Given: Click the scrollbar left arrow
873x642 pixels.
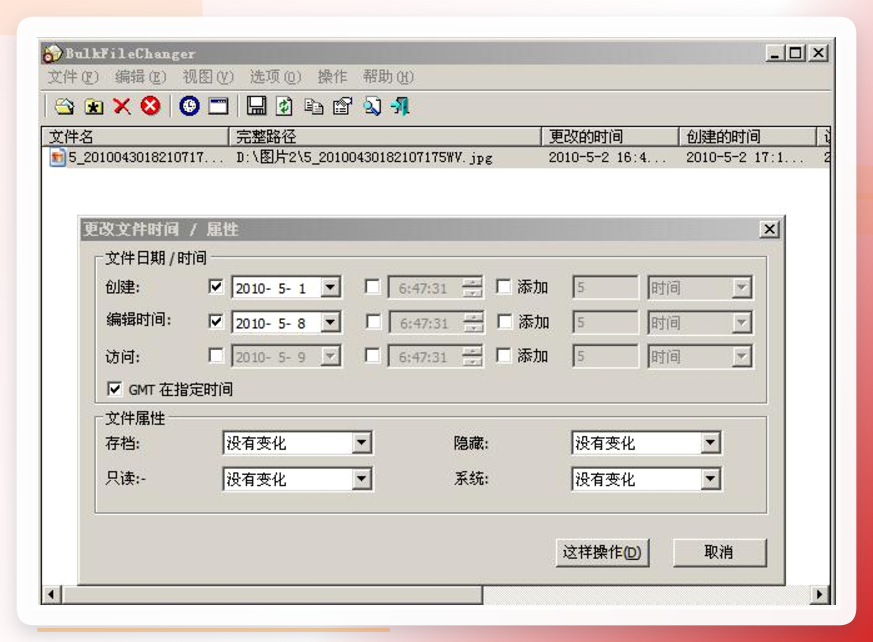Looking at the screenshot, I should 51,595.
